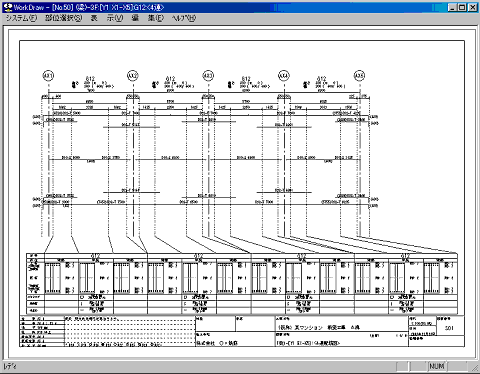The image size is (480, 374).
Task: Click the resize grip at window corner
Action: [x=474, y=368]
